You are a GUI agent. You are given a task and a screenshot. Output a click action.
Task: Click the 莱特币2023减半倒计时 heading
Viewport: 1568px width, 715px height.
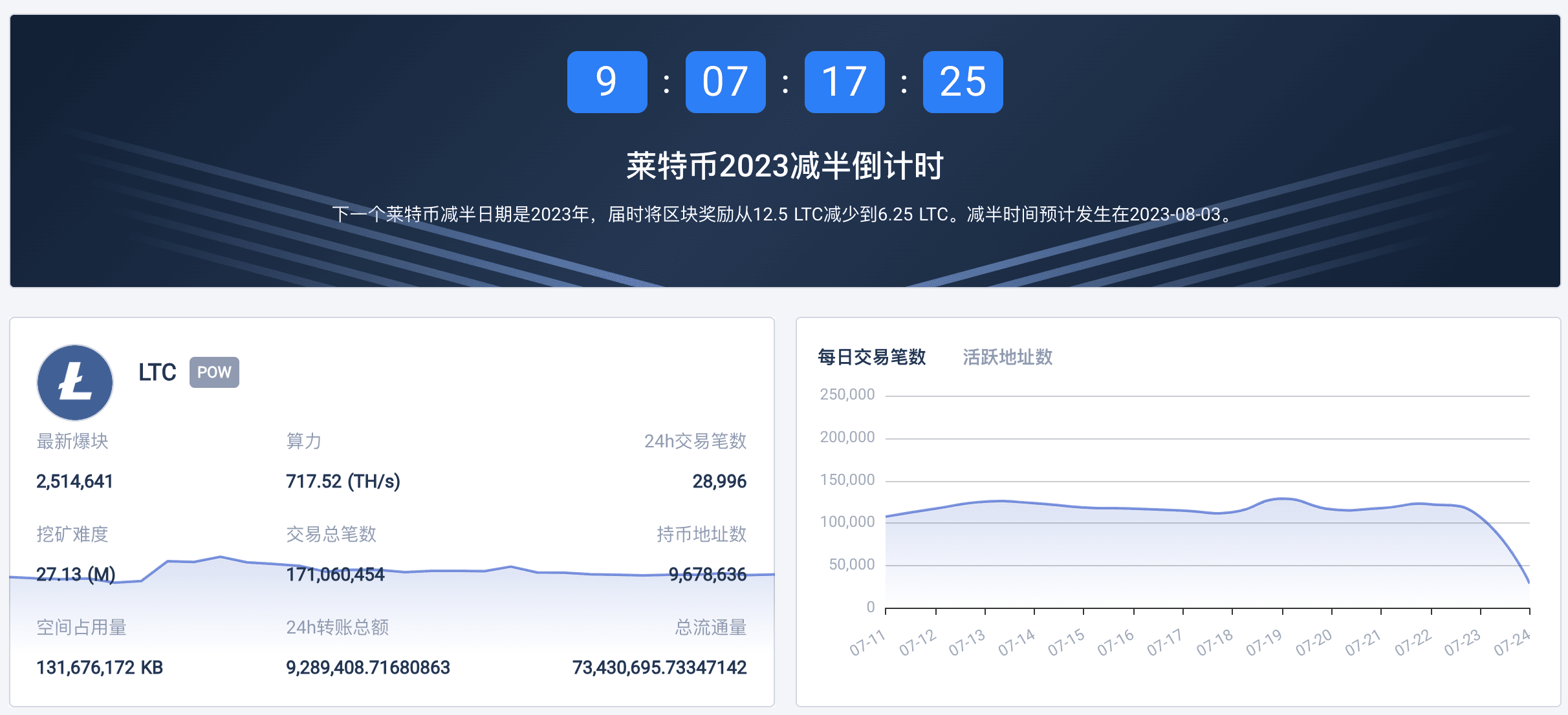point(785,166)
